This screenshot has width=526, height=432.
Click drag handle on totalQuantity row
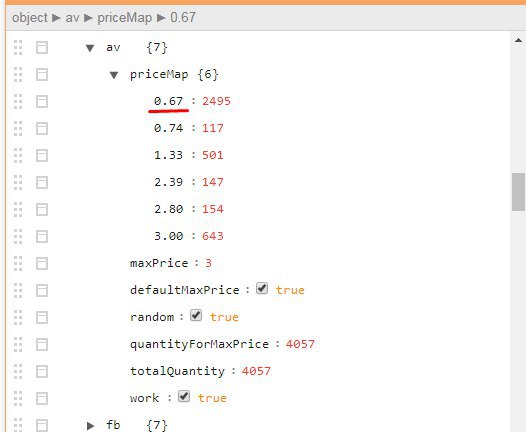coord(18,372)
